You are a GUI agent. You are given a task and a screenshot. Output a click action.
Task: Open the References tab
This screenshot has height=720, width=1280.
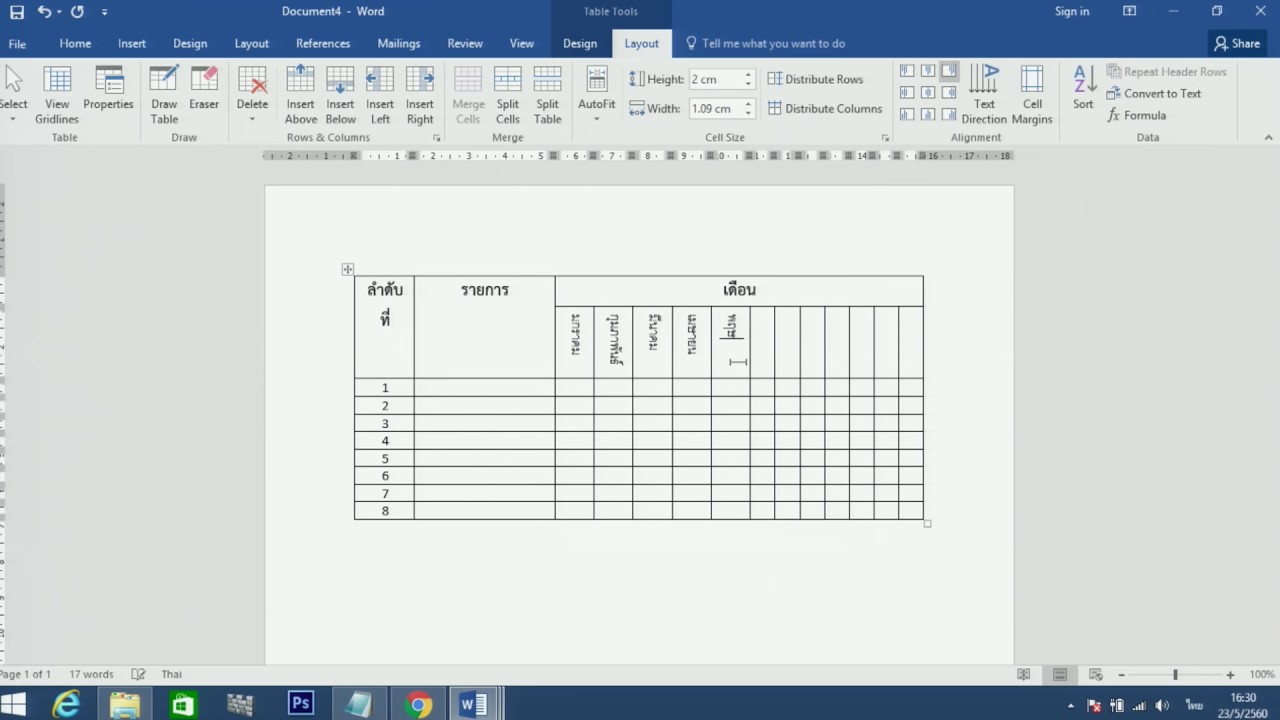(323, 44)
